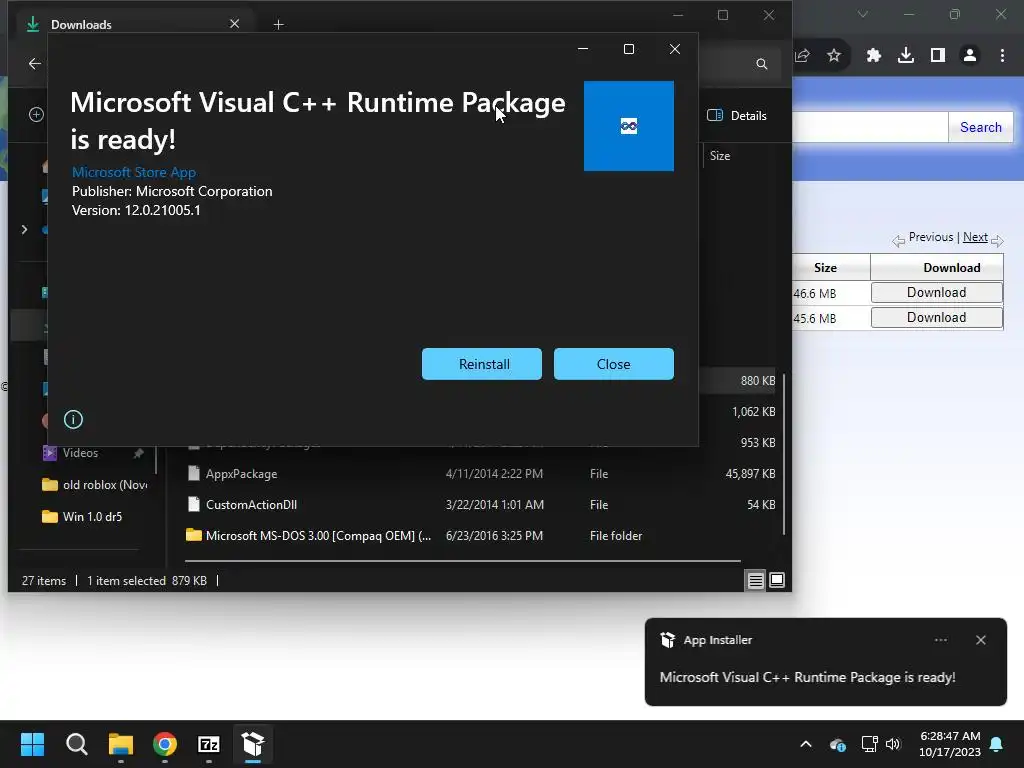Viewport: 1024px width, 768px height.
Task: Open the notification bell in taskbar
Action: click(x=997, y=744)
